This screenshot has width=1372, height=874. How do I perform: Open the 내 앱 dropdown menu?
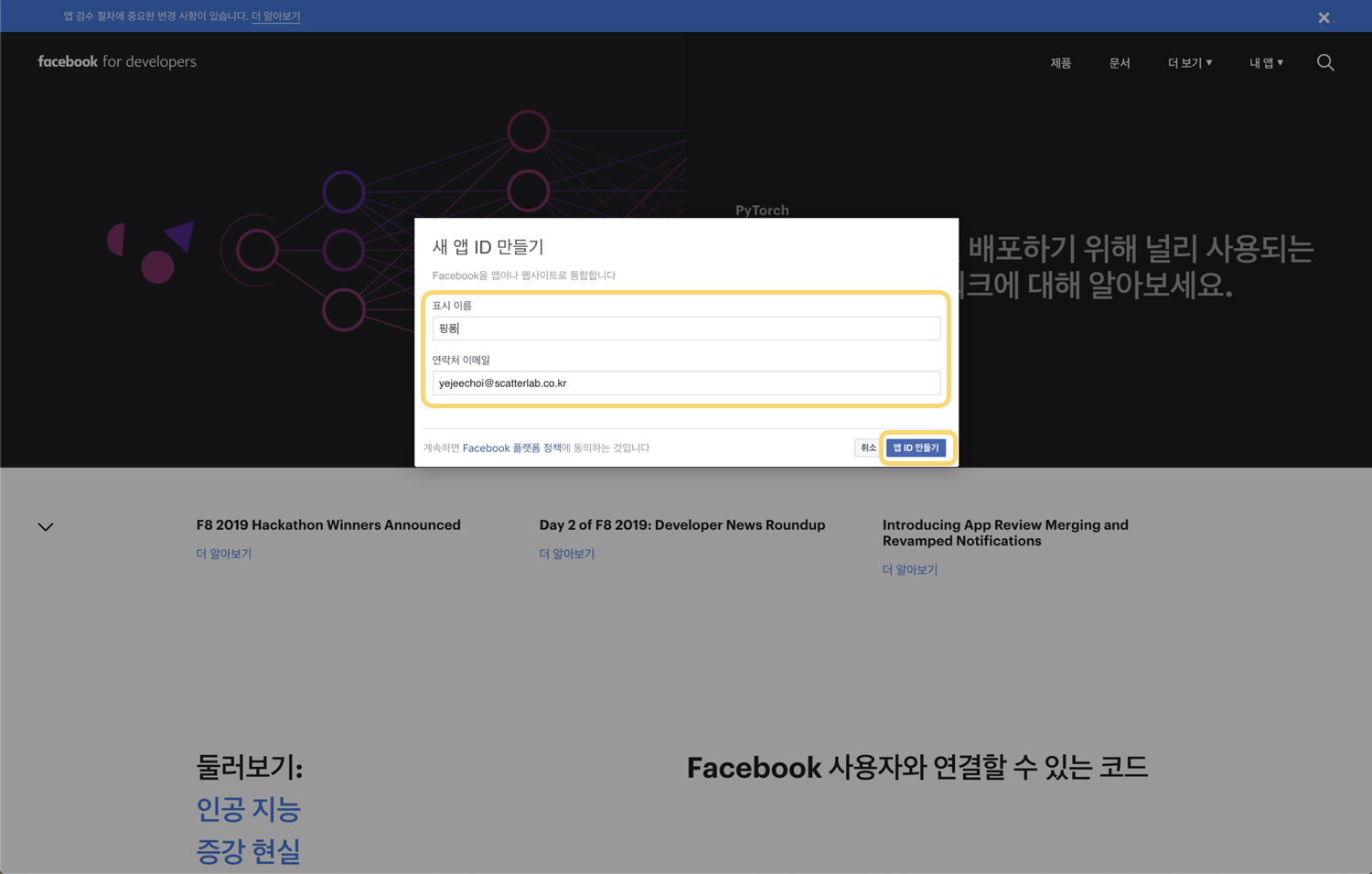(x=1267, y=63)
